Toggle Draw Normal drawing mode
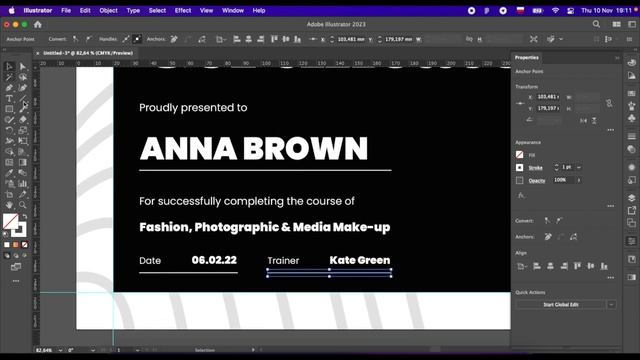640x360 pixels. coord(7,256)
